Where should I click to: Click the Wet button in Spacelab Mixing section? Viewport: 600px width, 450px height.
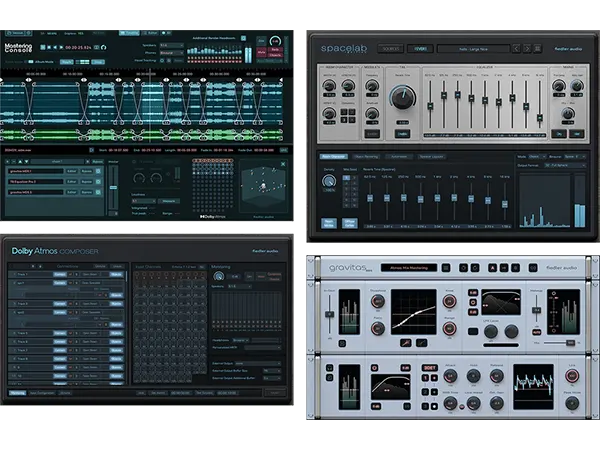[577, 134]
